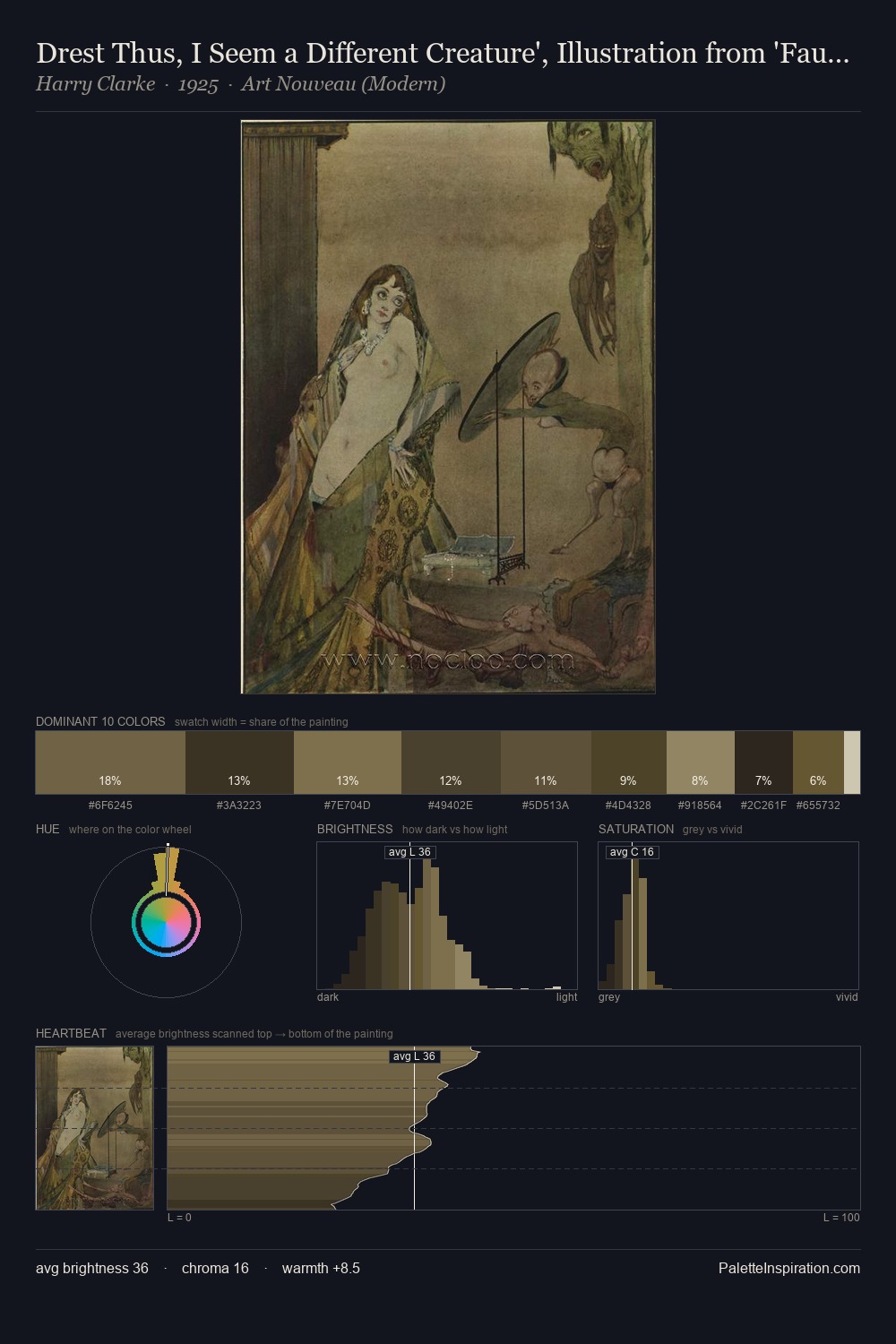Select the #2C261F color swatch

click(763, 762)
